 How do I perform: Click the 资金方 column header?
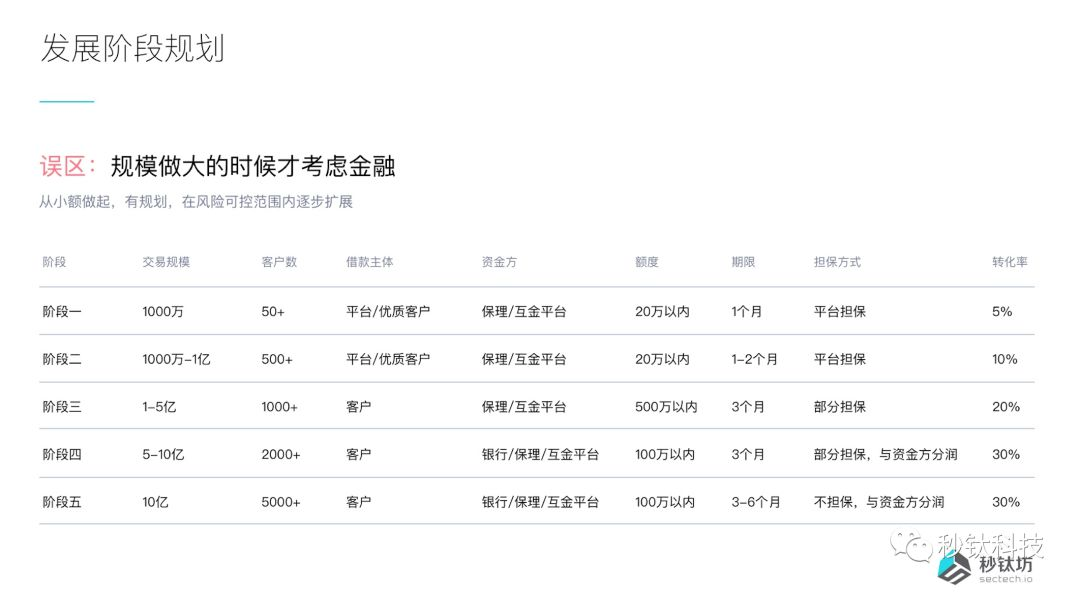[x=499, y=262]
